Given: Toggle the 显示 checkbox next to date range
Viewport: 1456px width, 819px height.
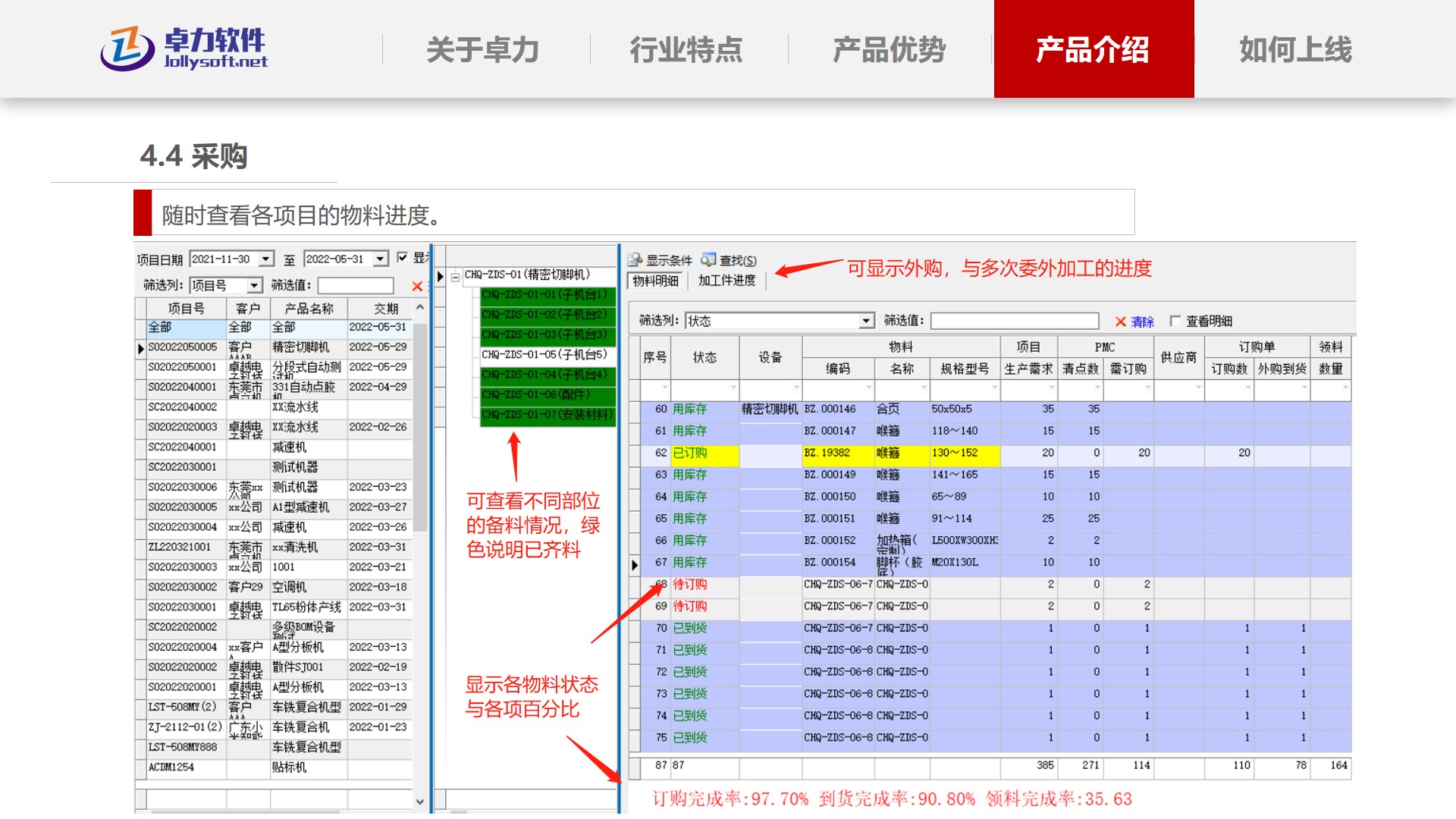Looking at the screenshot, I should click(x=403, y=258).
